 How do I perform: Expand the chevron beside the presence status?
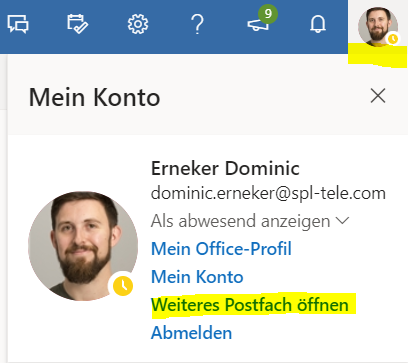click(342, 221)
